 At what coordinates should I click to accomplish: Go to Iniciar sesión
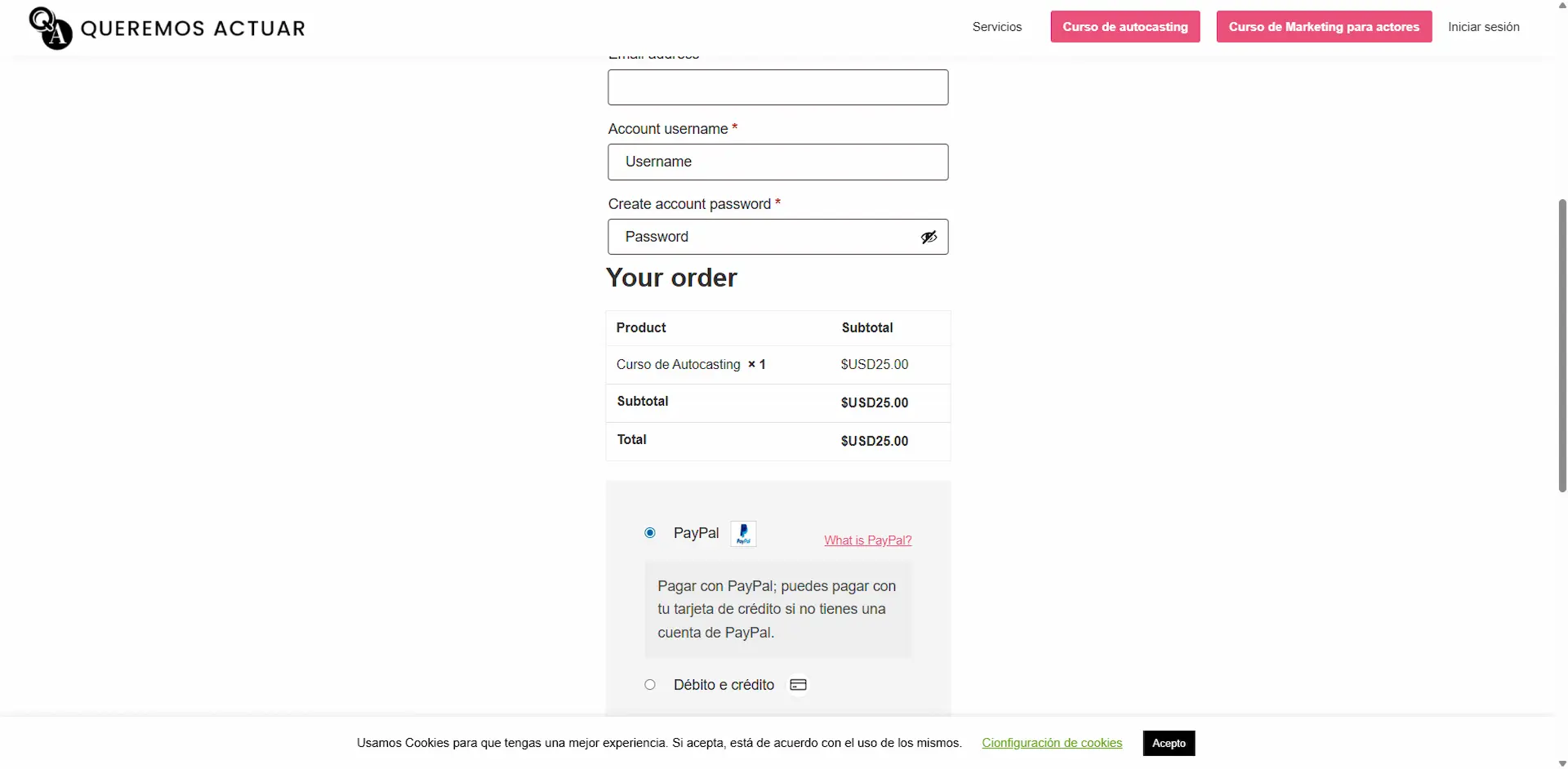(x=1483, y=27)
